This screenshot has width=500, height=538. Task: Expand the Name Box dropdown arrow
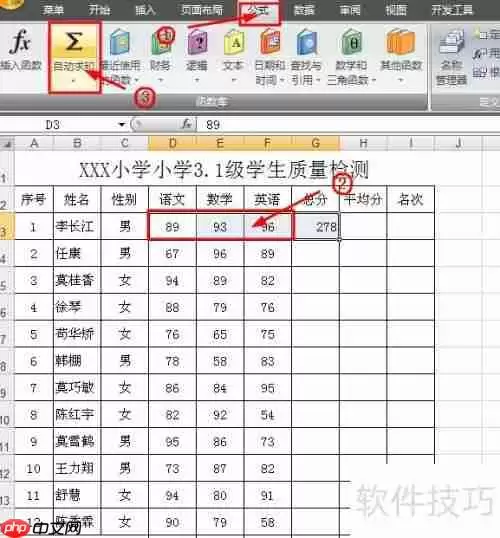[121, 124]
